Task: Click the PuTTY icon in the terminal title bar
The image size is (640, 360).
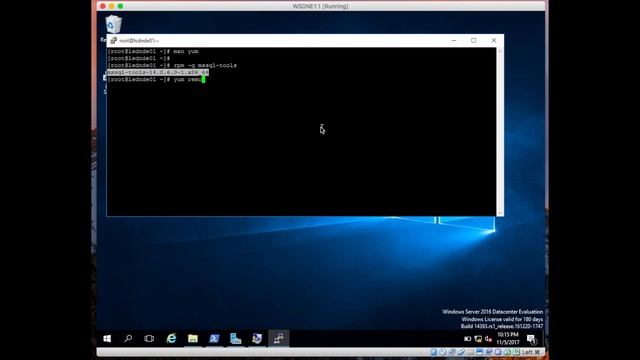Action: pyautogui.click(x=113, y=40)
